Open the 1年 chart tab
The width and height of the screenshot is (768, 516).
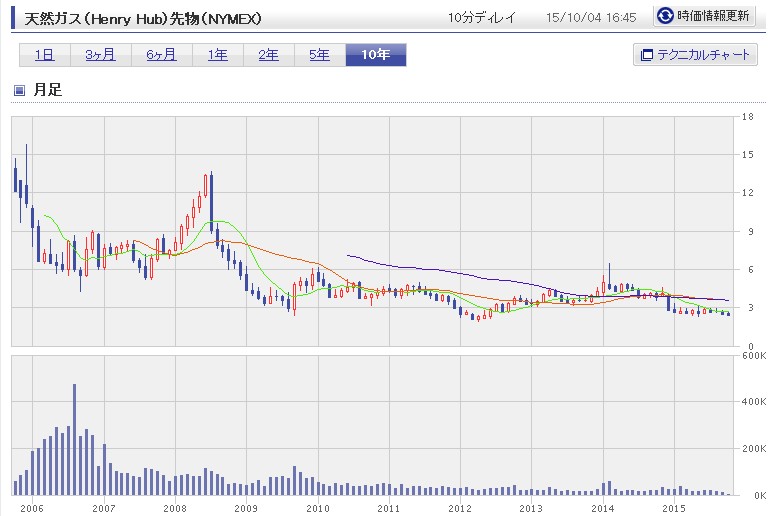(217, 55)
